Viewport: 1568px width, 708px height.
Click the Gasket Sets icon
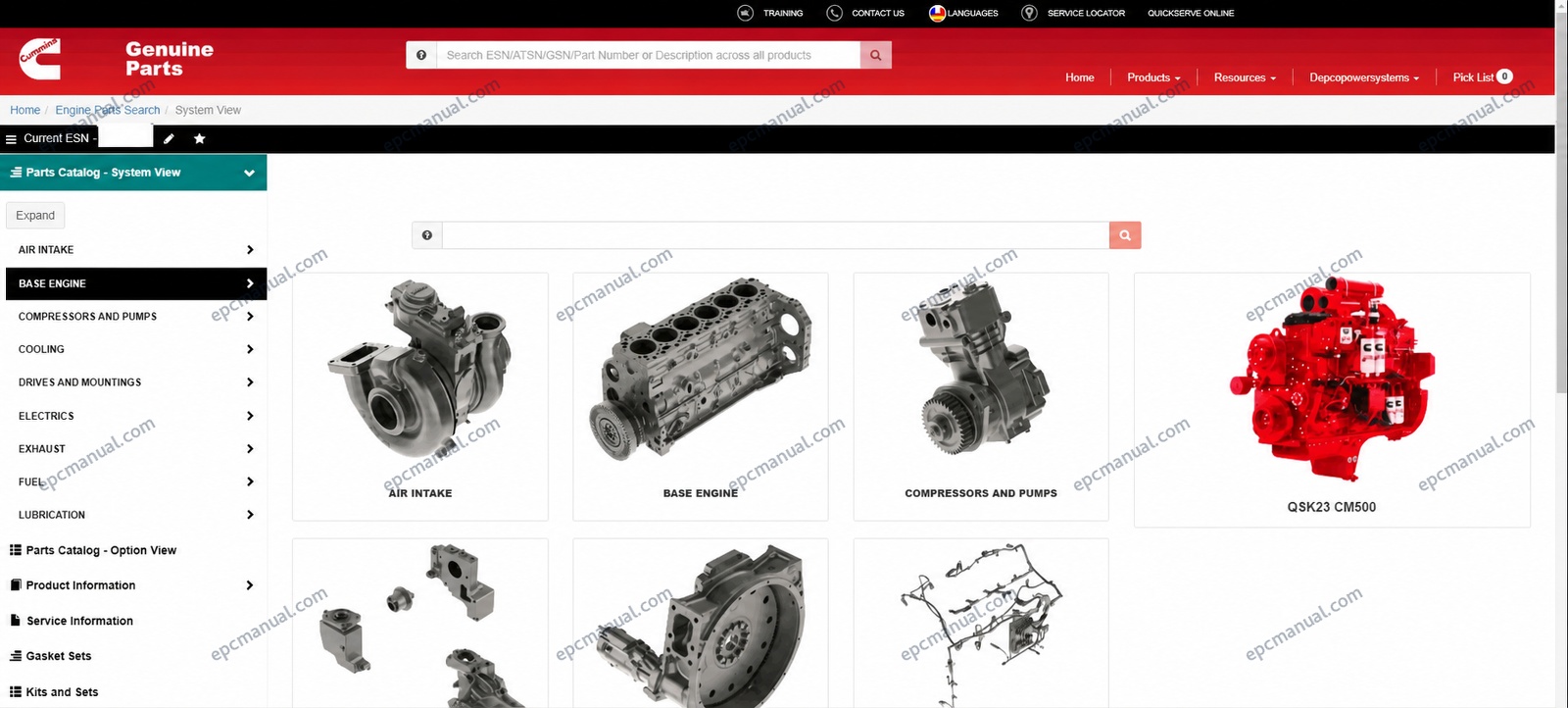click(x=16, y=656)
